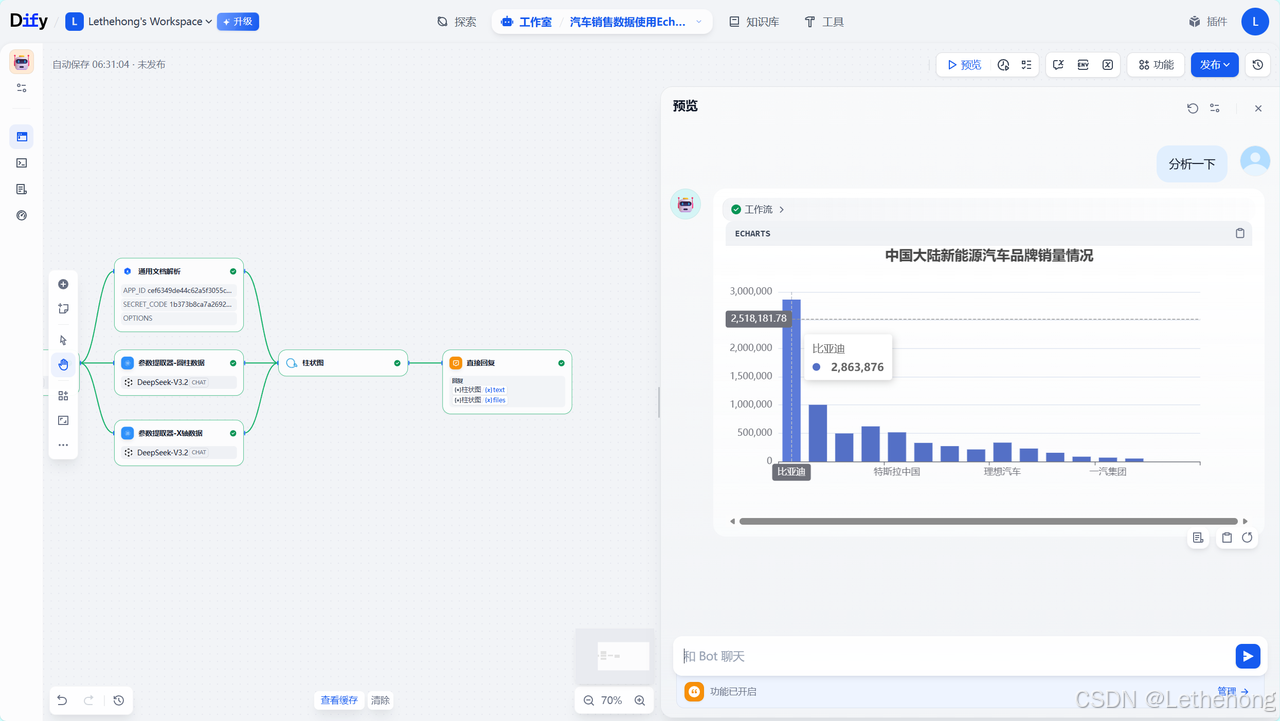
Task: Open the ENV environment variables icon
Action: (1083, 64)
